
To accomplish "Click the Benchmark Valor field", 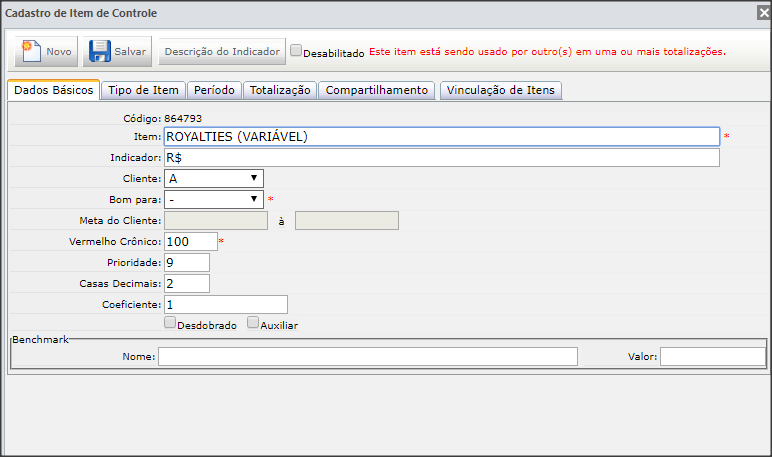I will point(713,357).
